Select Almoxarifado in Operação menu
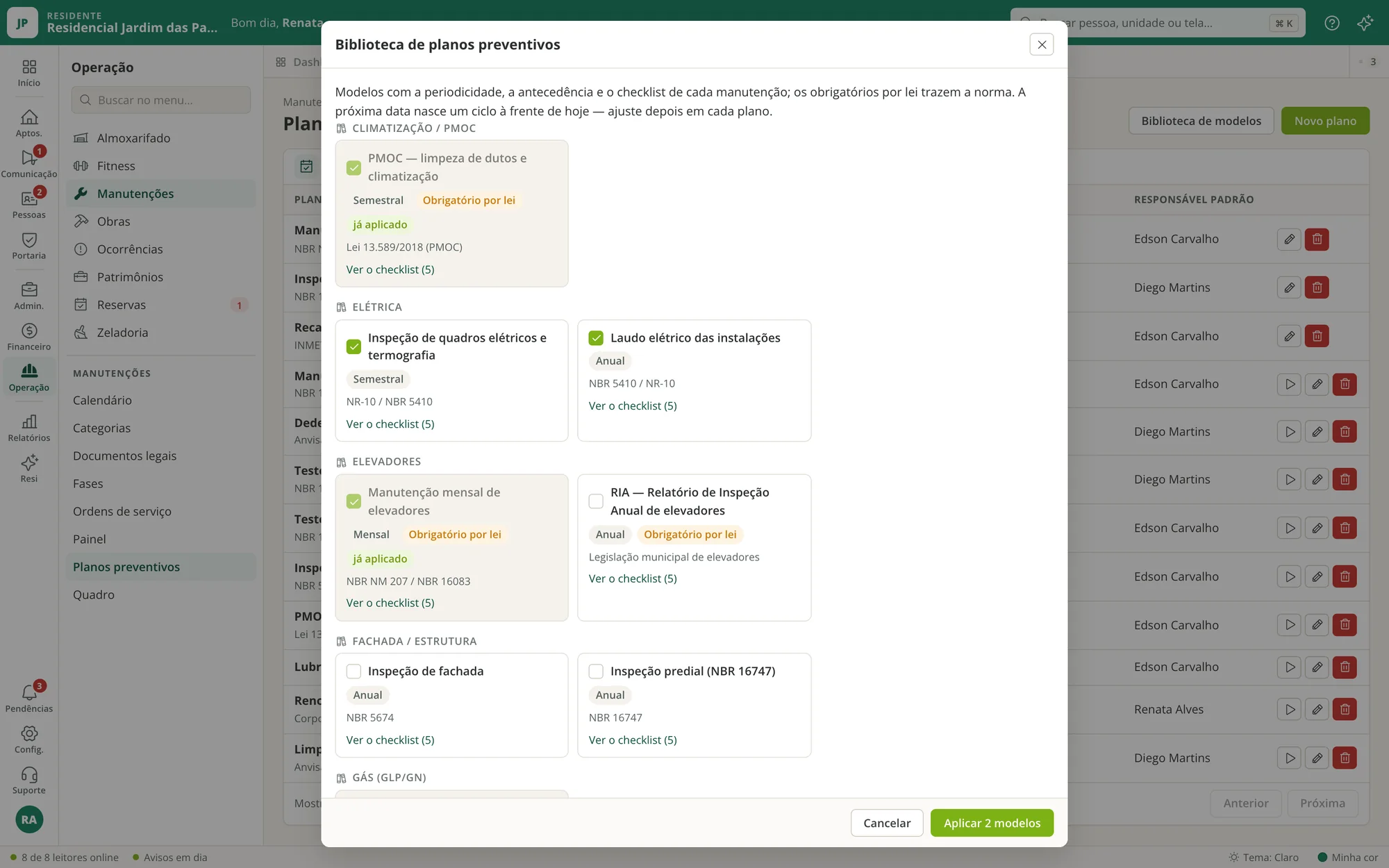 [161, 138]
